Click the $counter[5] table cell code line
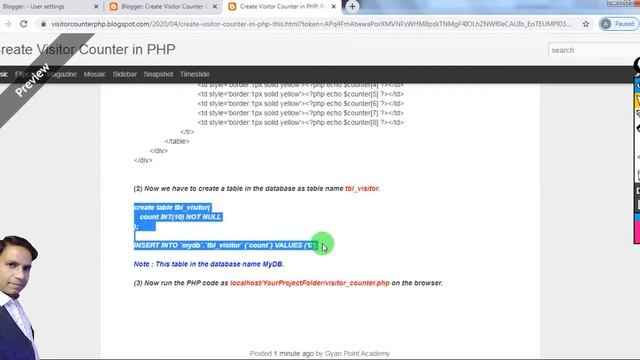640x360 pixels. click(300, 94)
